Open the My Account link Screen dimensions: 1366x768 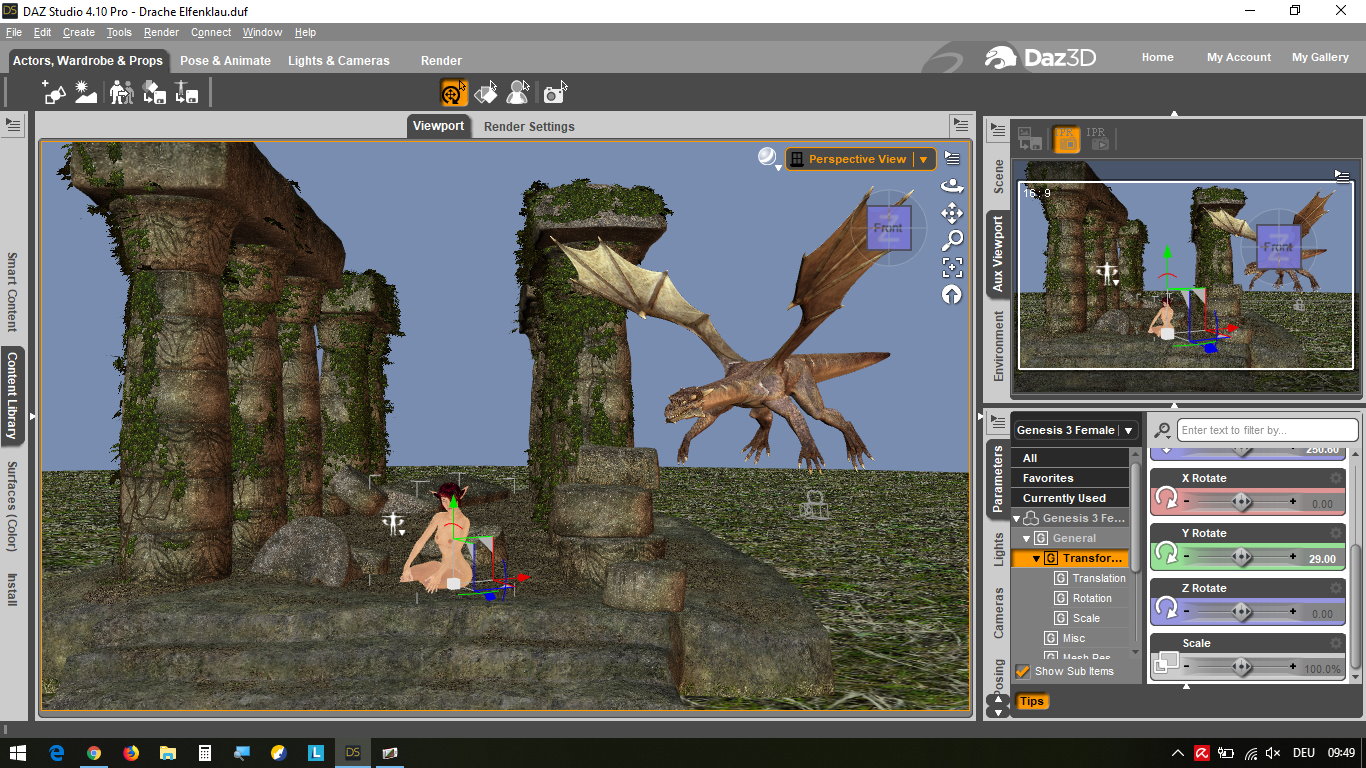coord(1238,57)
